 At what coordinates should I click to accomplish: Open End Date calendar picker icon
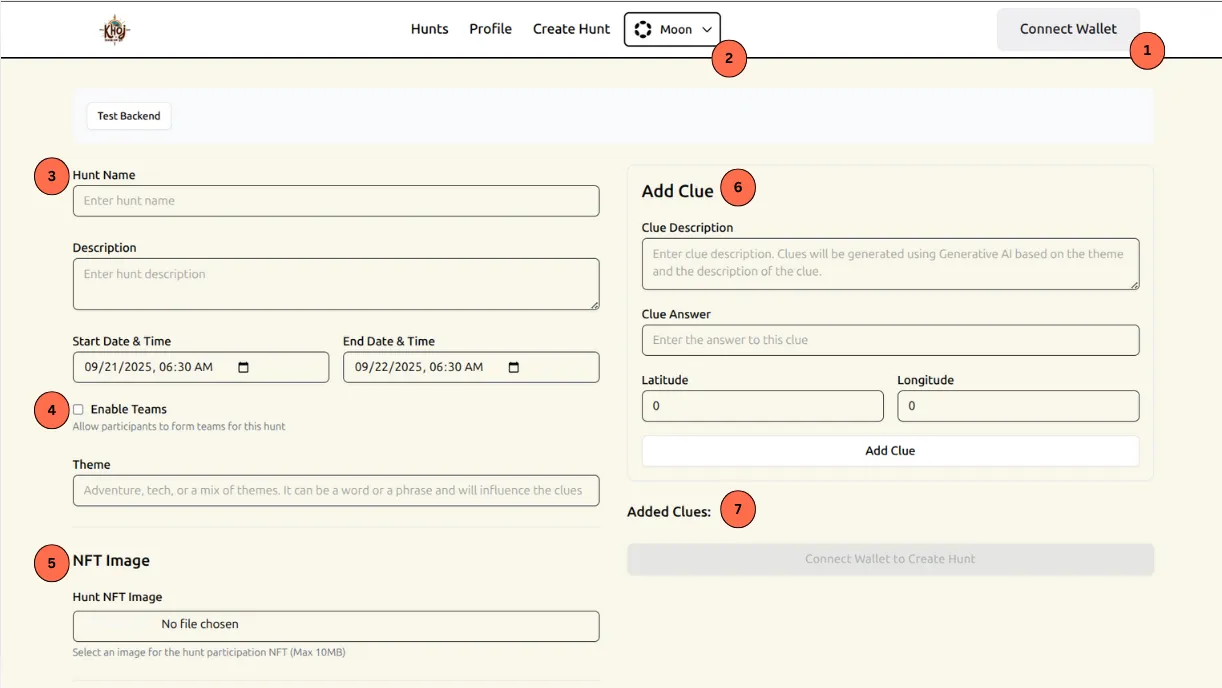point(514,367)
